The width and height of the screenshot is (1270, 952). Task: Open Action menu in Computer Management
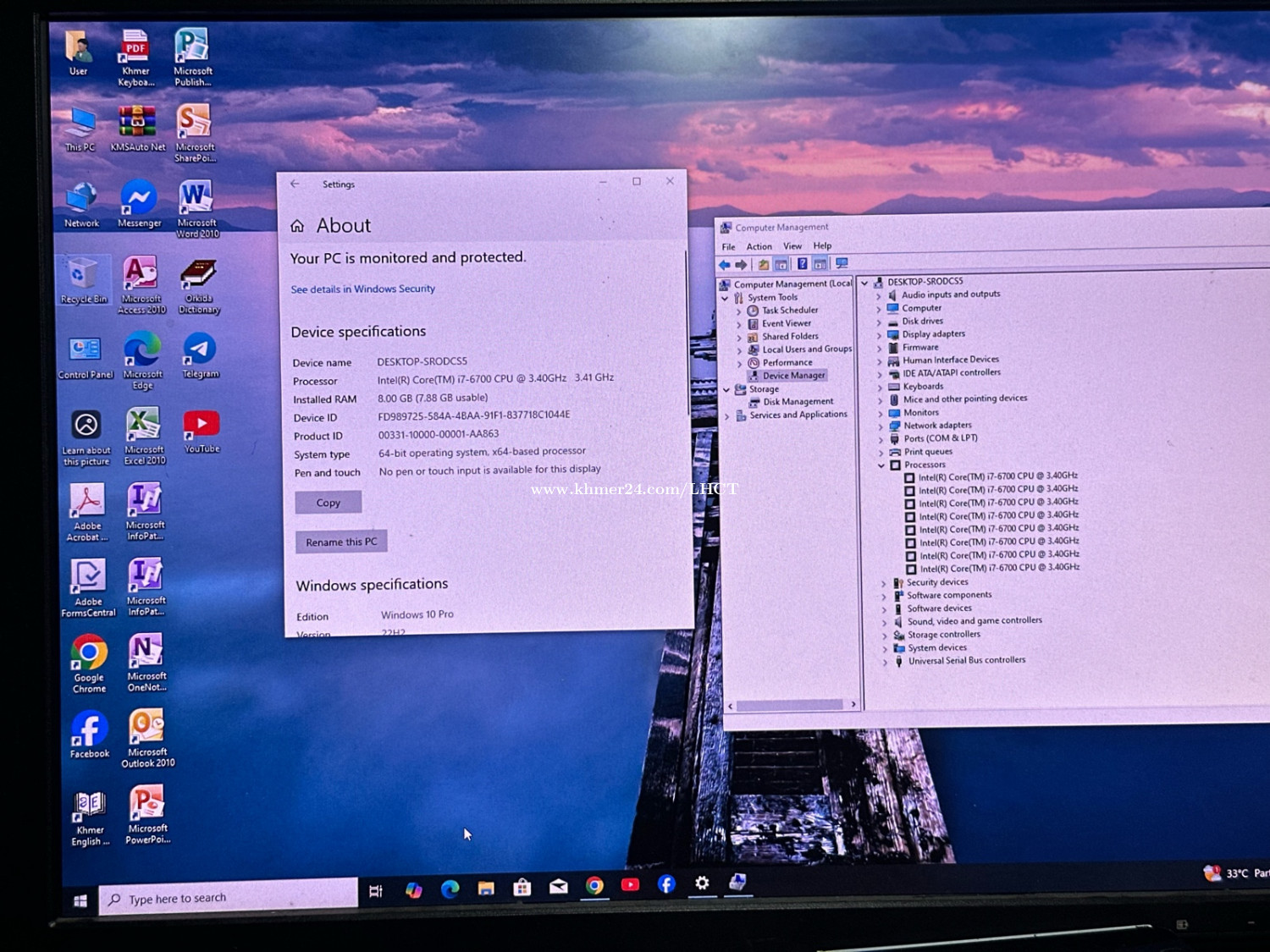(759, 247)
